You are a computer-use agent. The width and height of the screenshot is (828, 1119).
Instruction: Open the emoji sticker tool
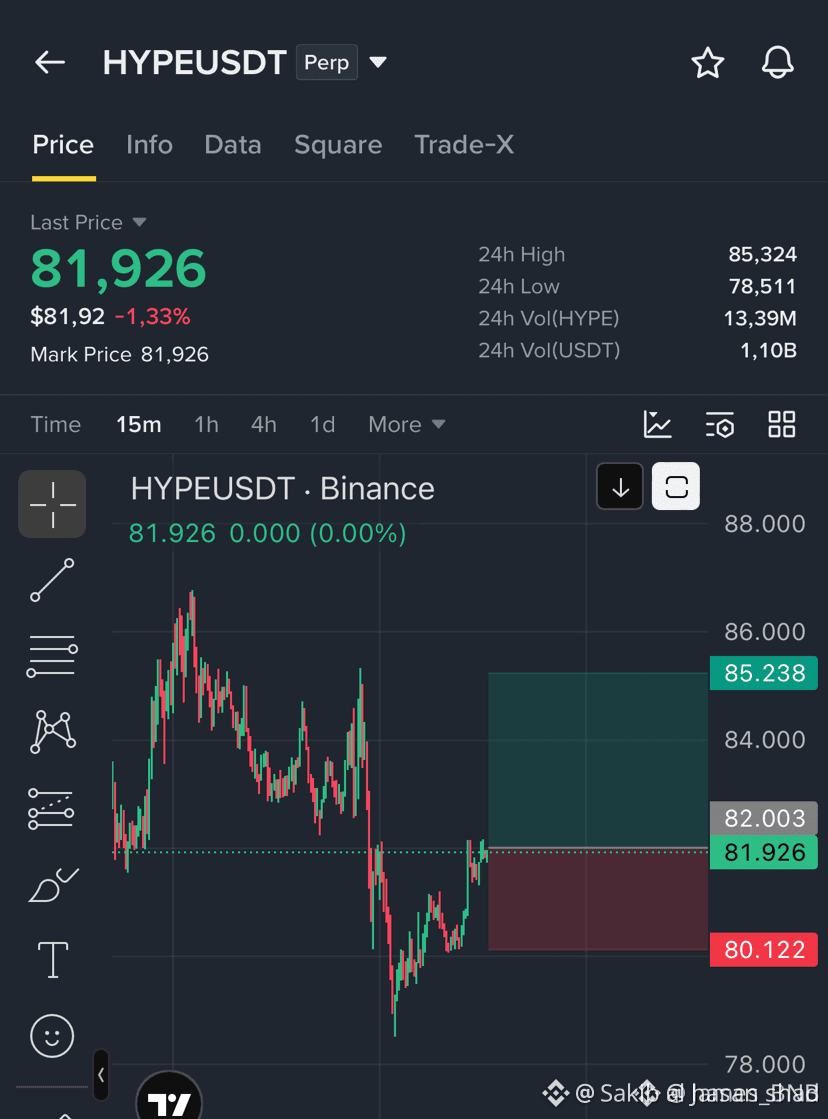tap(52, 1036)
